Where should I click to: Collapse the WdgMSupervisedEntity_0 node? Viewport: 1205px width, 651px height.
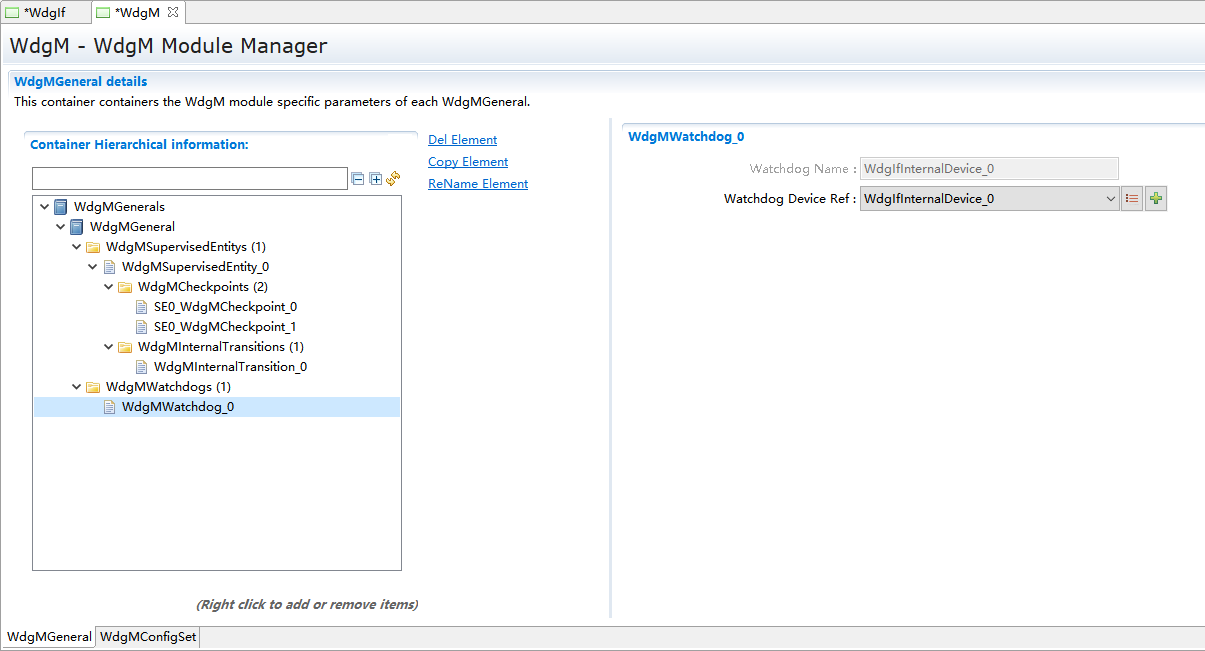(x=93, y=267)
